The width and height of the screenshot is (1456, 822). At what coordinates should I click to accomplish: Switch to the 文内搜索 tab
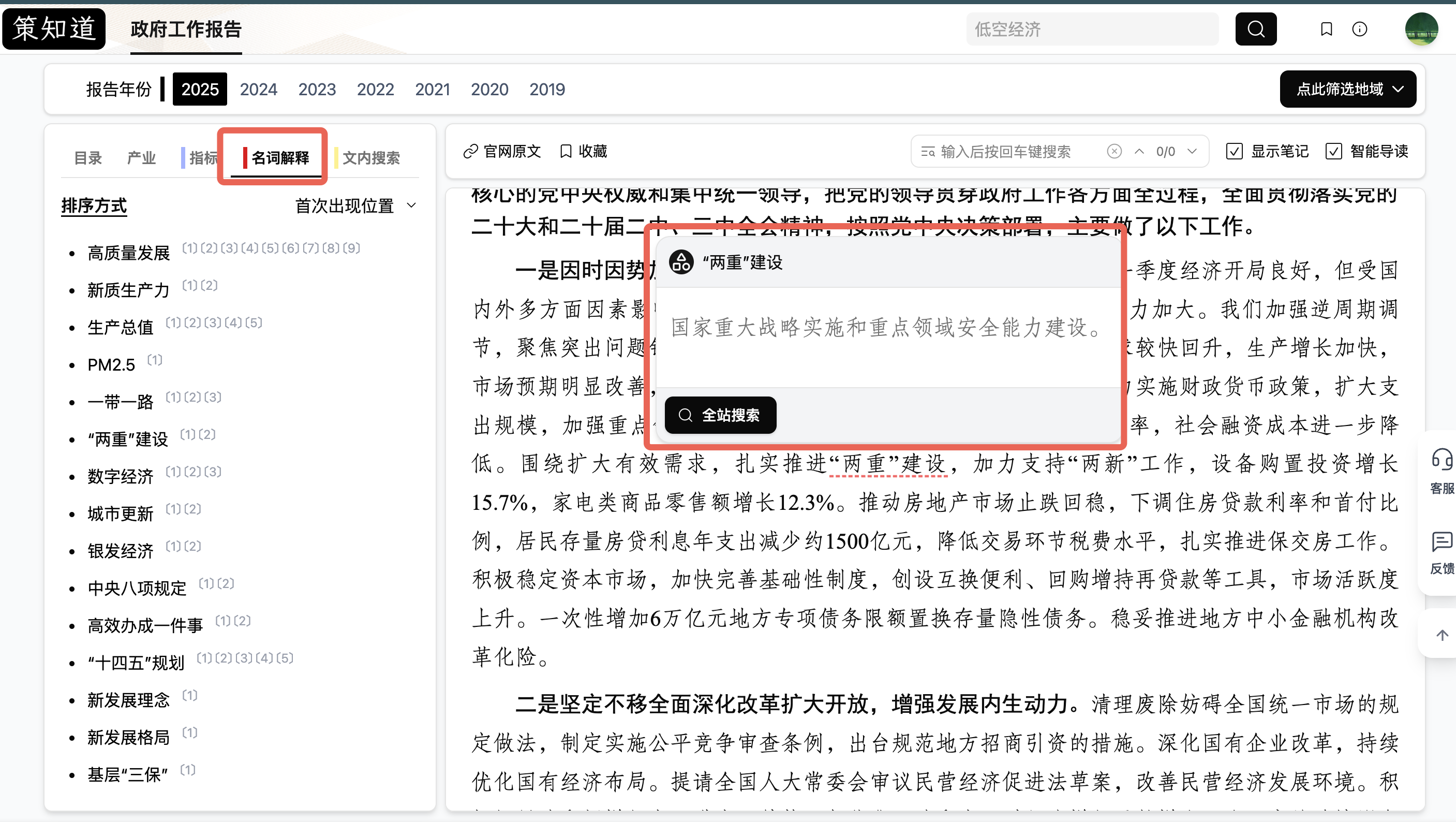click(x=373, y=158)
